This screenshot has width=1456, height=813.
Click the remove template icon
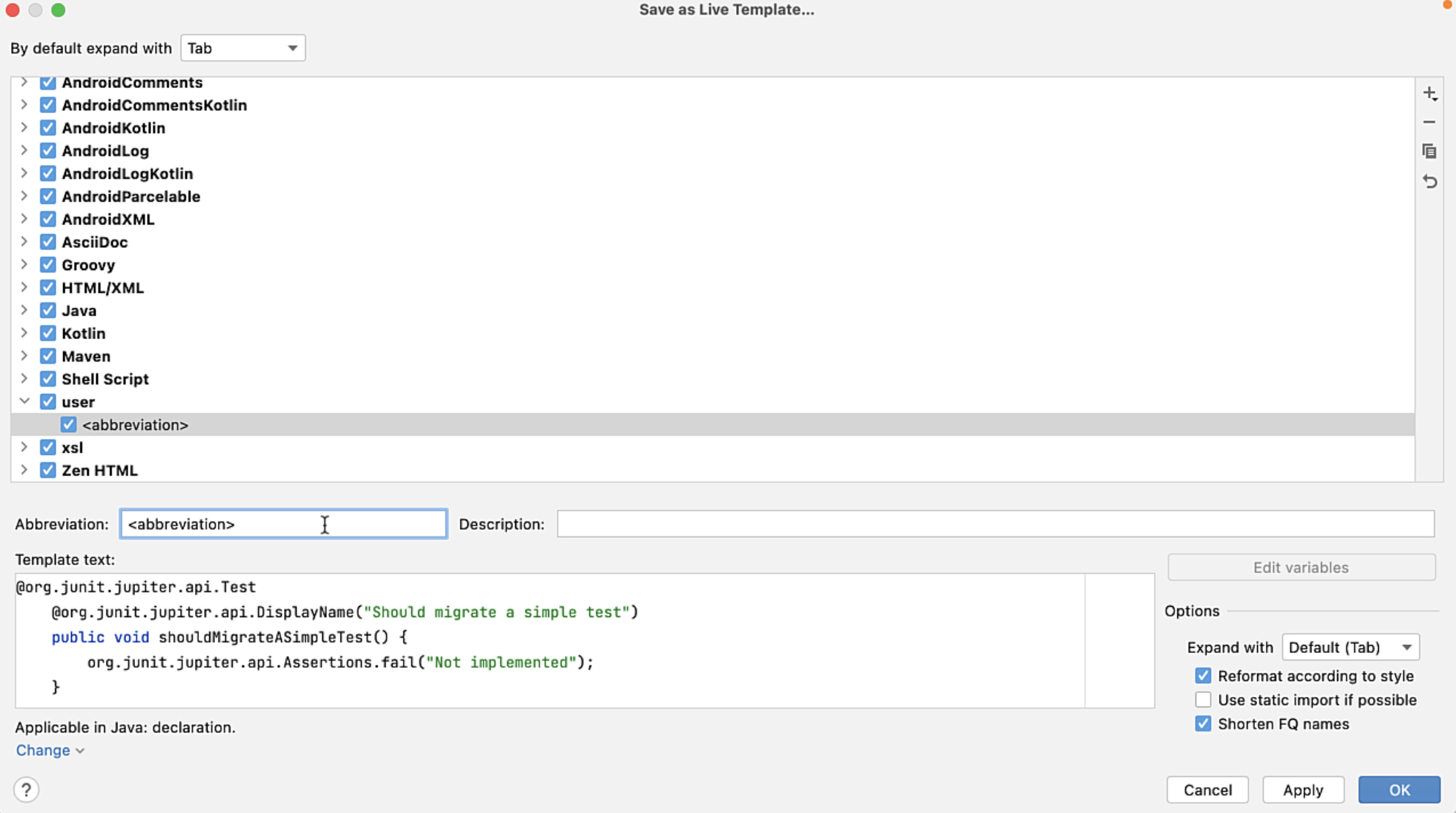[1431, 122]
